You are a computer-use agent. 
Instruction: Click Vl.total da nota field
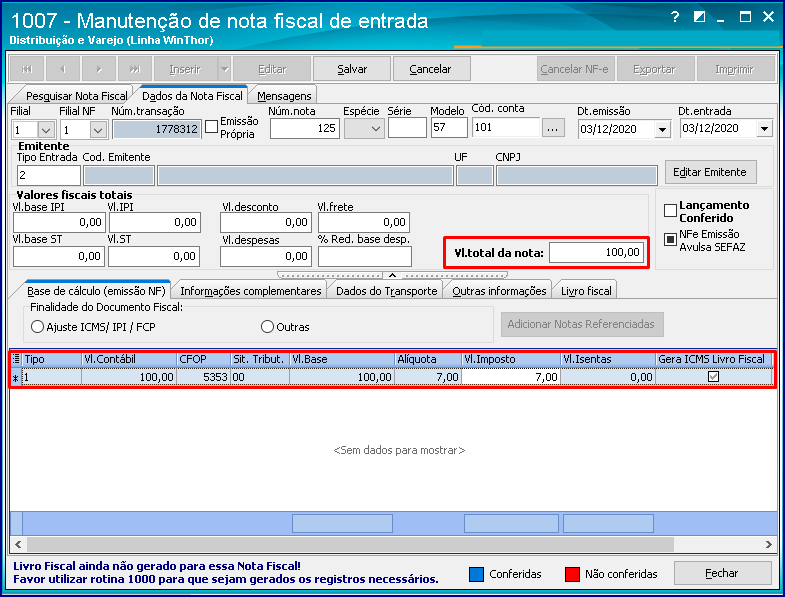[x=596, y=252]
